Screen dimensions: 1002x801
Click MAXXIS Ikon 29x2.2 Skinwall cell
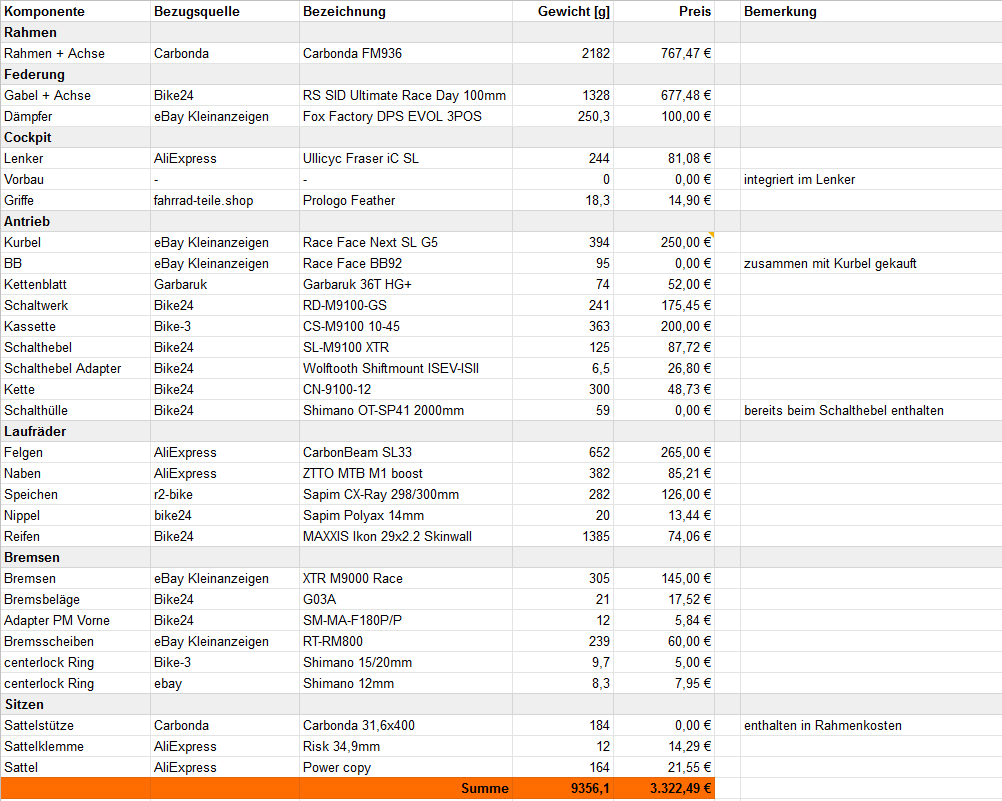(406, 536)
